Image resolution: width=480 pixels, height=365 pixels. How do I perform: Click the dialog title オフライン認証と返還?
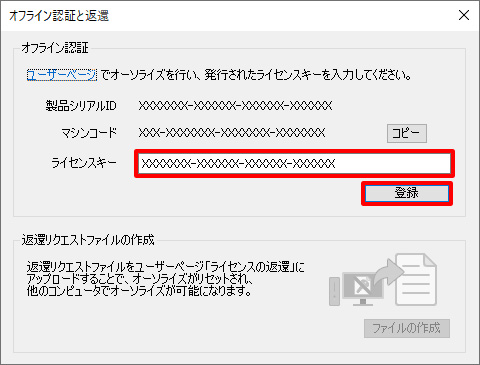tap(59, 16)
